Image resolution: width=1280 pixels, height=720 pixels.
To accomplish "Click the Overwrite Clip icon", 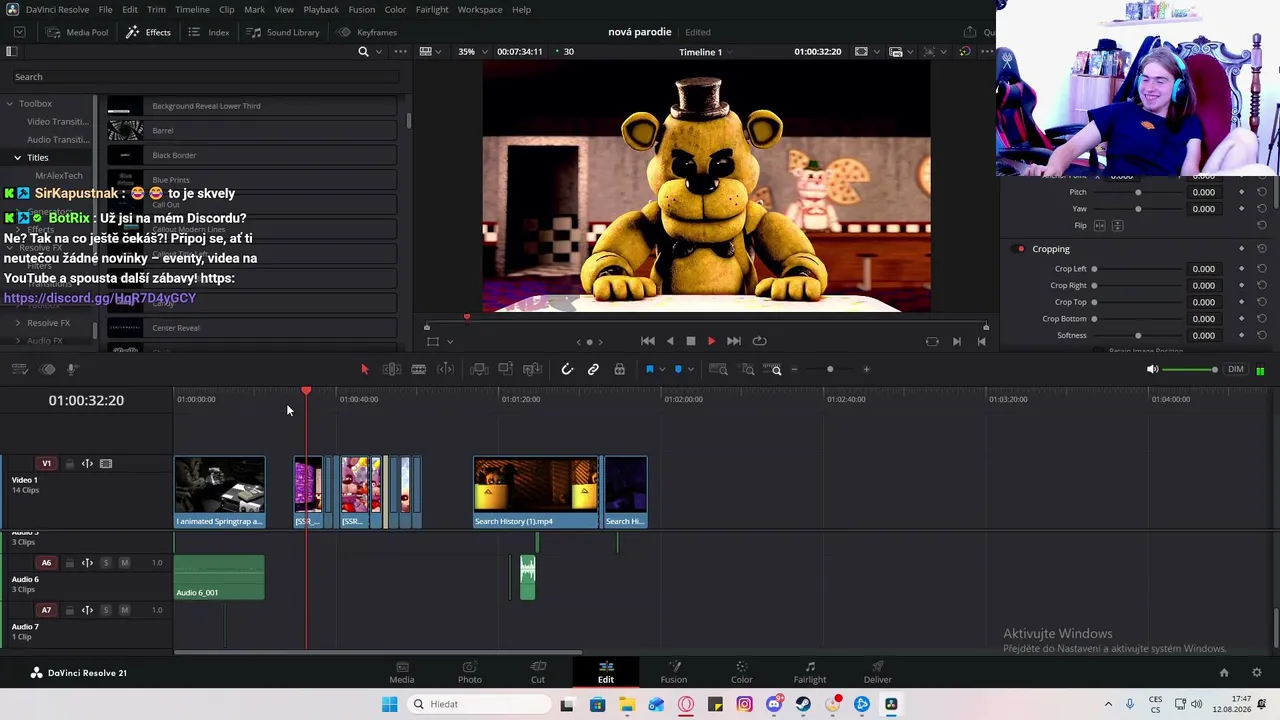I will pos(506,370).
